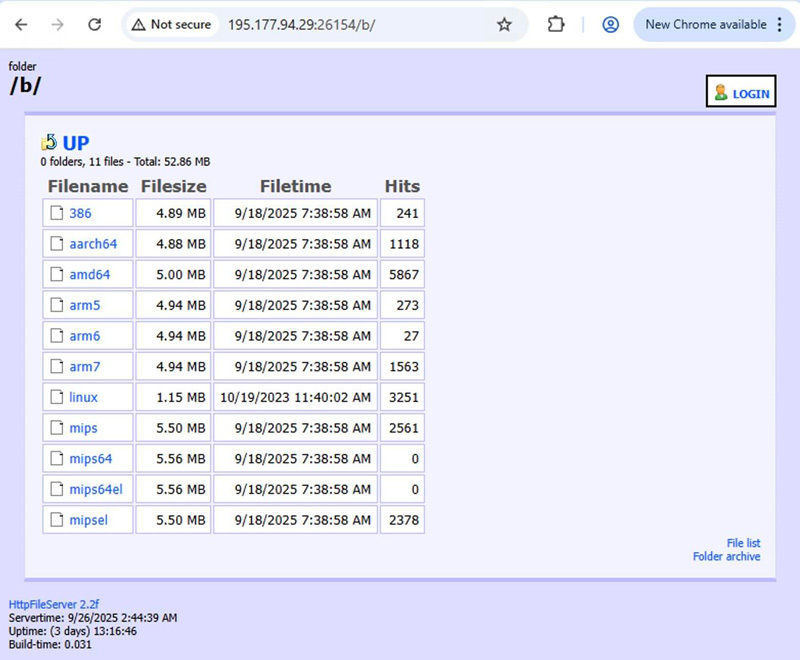This screenshot has width=800, height=660.
Task: Click the Not secure site indicator
Action: coord(171,25)
